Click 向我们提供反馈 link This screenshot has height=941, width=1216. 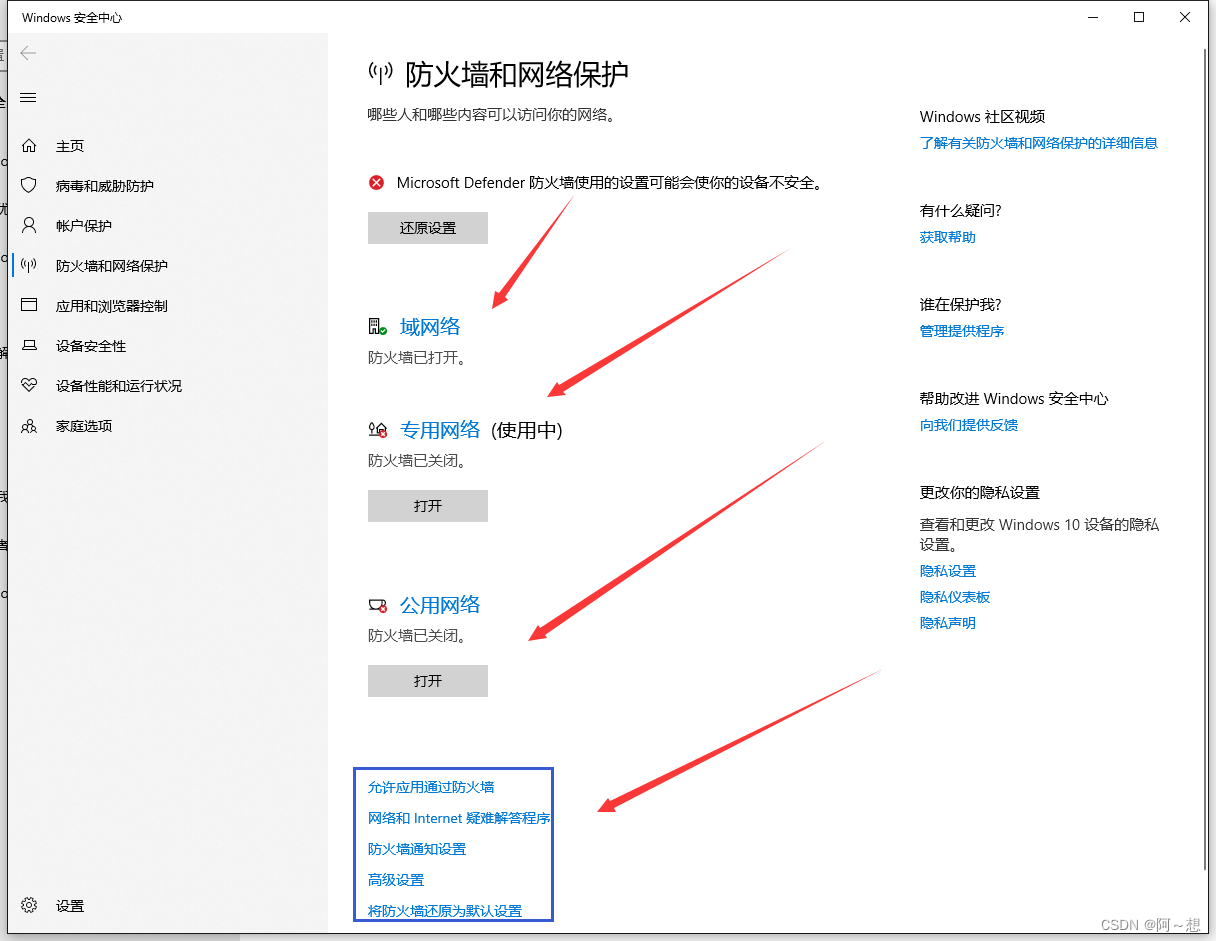[969, 425]
